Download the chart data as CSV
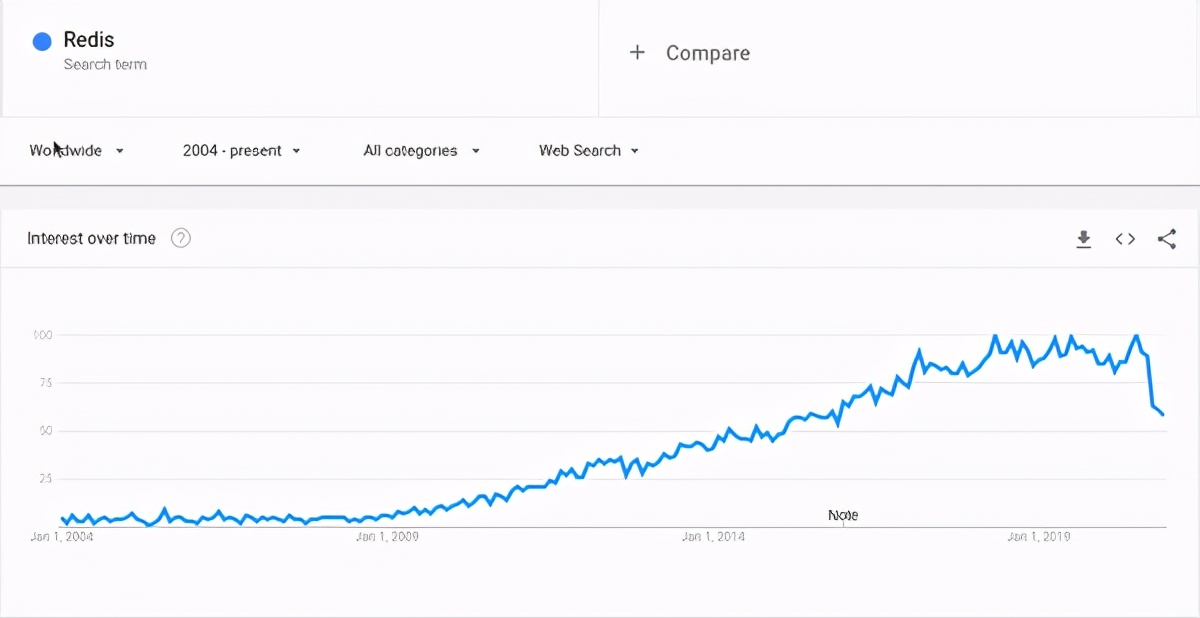Image resolution: width=1200 pixels, height=618 pixels. 1083,239
